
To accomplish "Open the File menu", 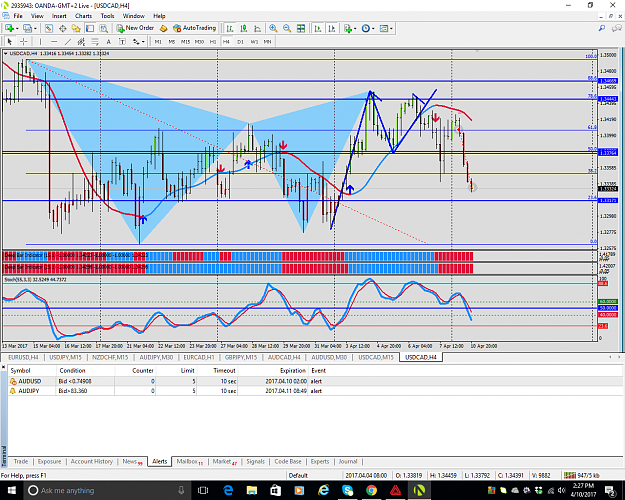I will click(x=18, y=16).
